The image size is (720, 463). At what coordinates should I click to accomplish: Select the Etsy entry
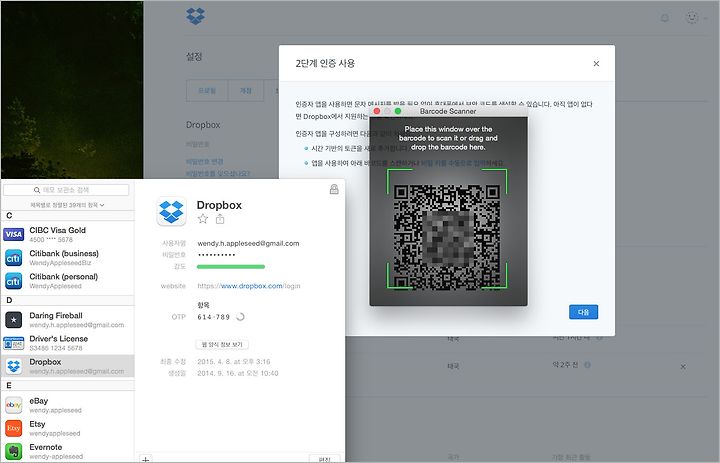68,428
